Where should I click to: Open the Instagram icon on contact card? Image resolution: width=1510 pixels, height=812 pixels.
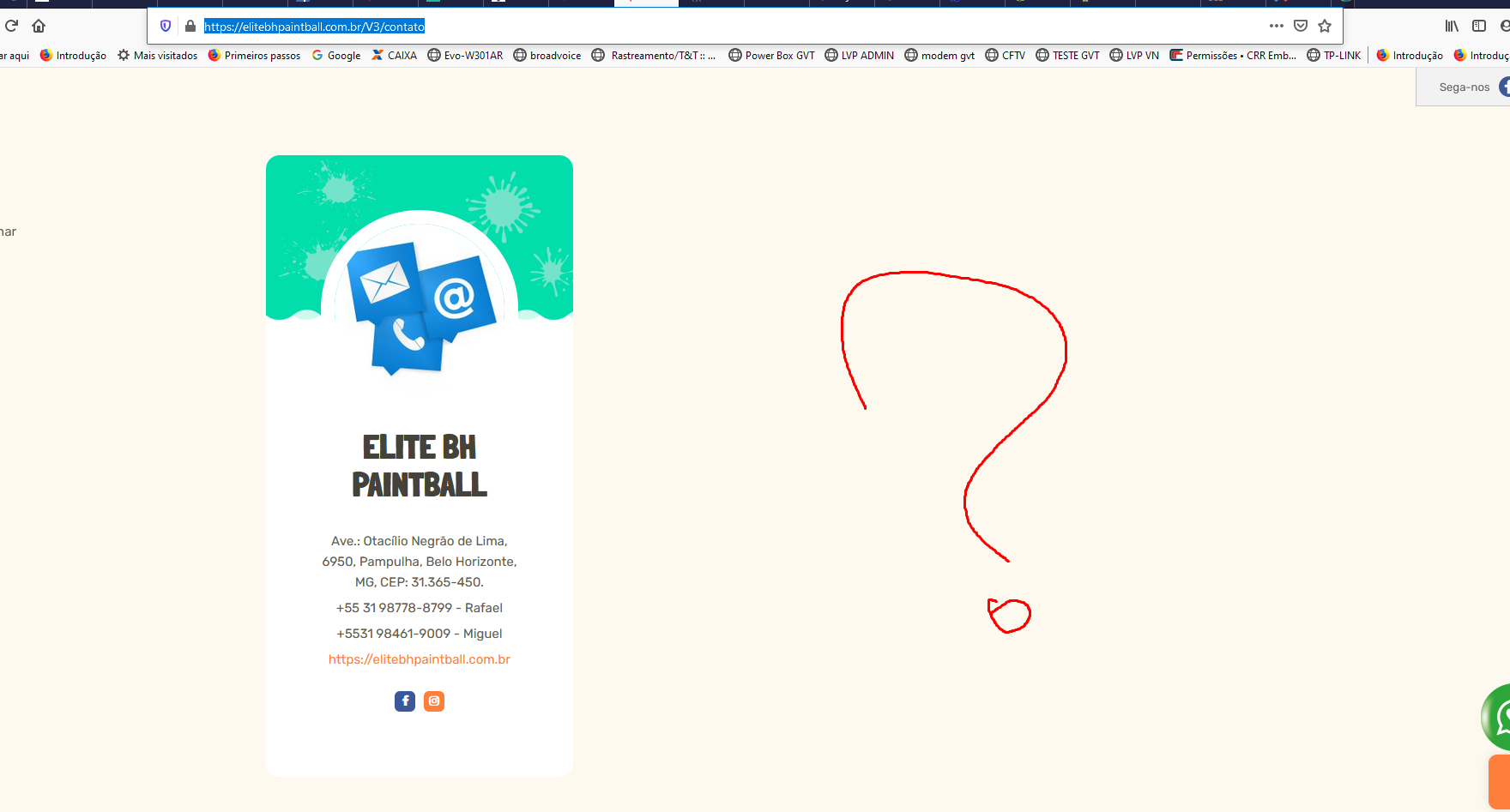(x=434, y=701)
